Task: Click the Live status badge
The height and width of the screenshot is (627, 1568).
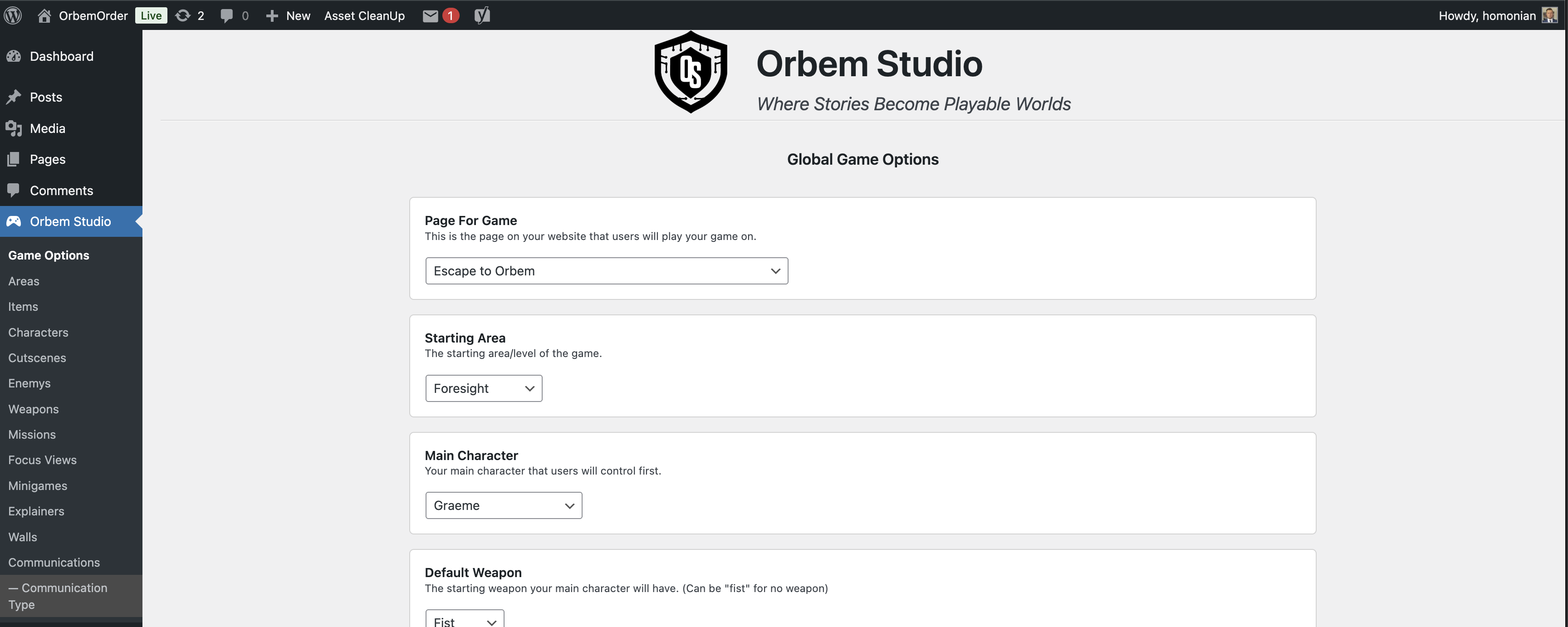Action: [x=151, y=15]
